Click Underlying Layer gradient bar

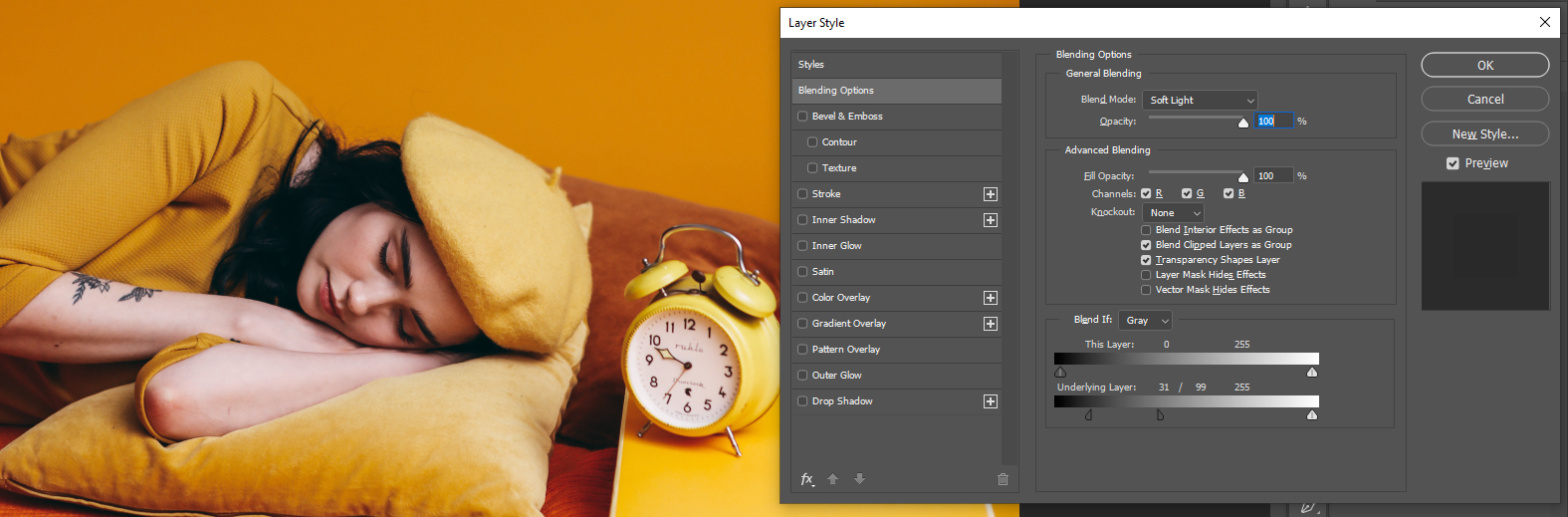pos(1187,401)
